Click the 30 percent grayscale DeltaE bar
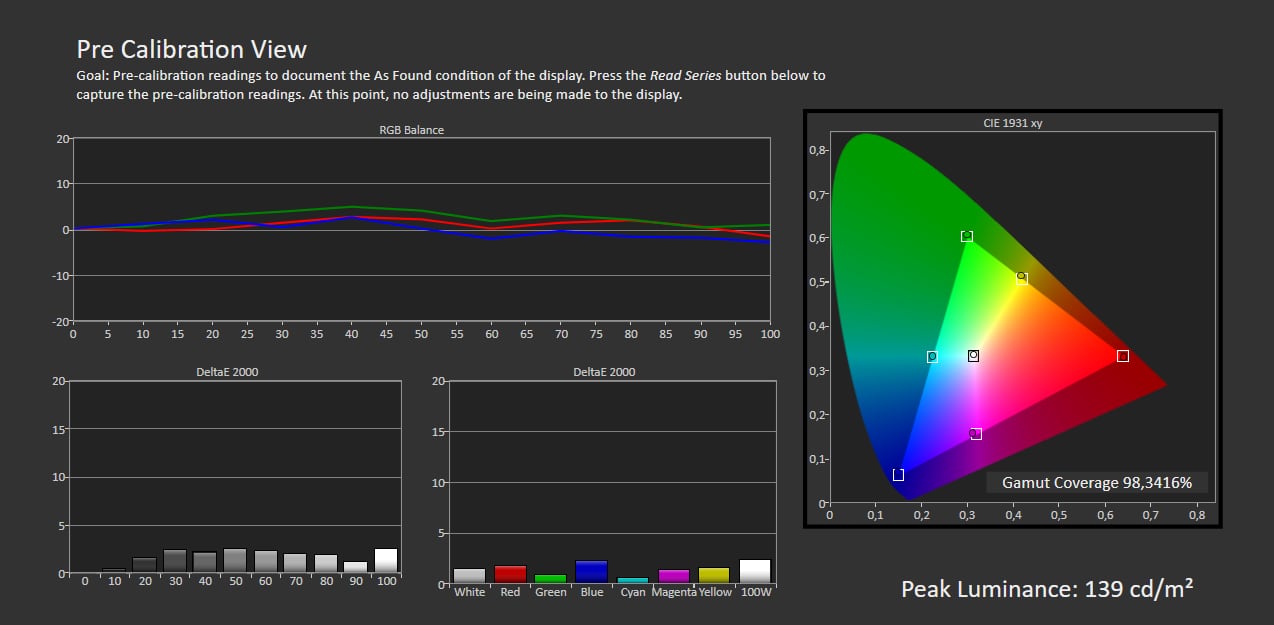1274x625 pixels. (175, 561)
